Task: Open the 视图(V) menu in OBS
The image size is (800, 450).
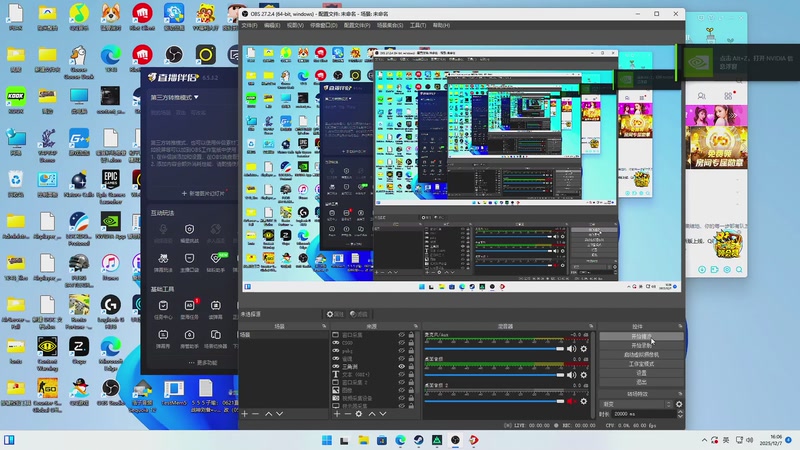Action: pyautogui.click(x=295, y=25)
